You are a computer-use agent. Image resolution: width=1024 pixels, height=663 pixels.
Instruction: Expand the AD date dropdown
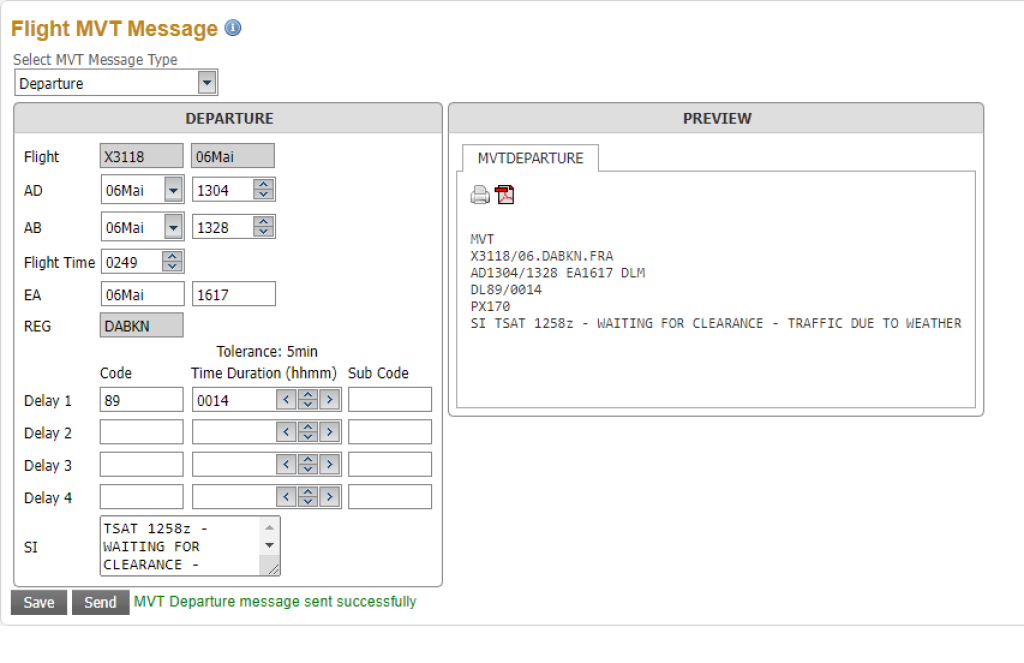tap(173, 190)
